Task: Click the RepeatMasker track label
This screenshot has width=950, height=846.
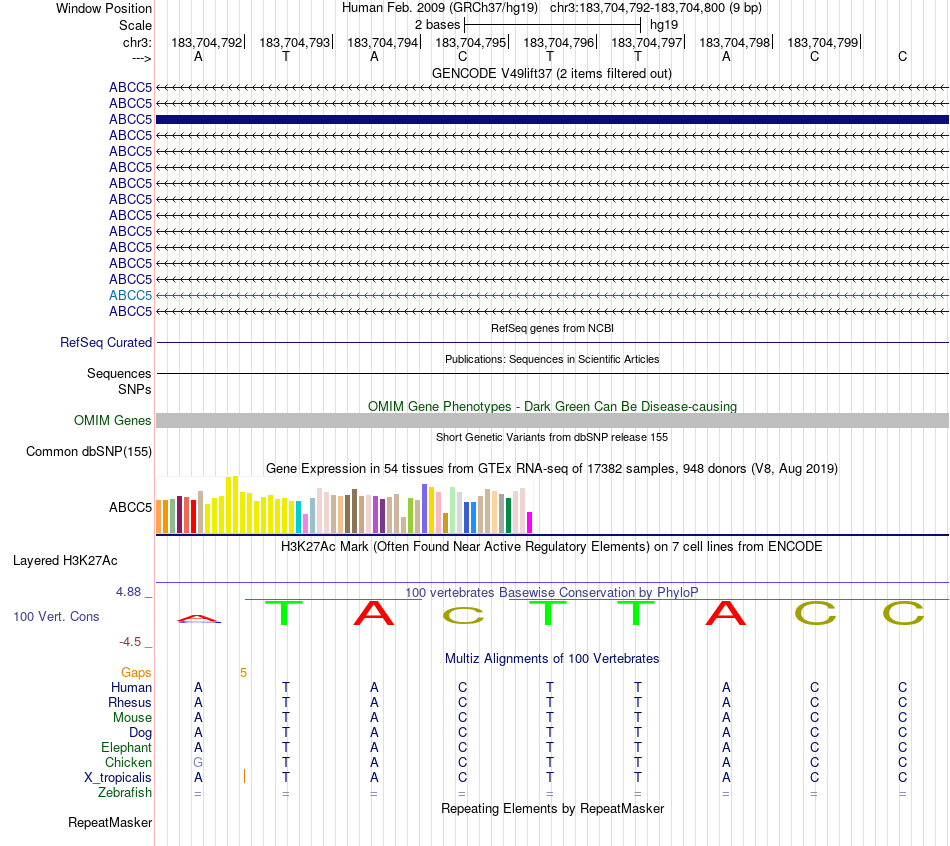Action: point(110,823)
